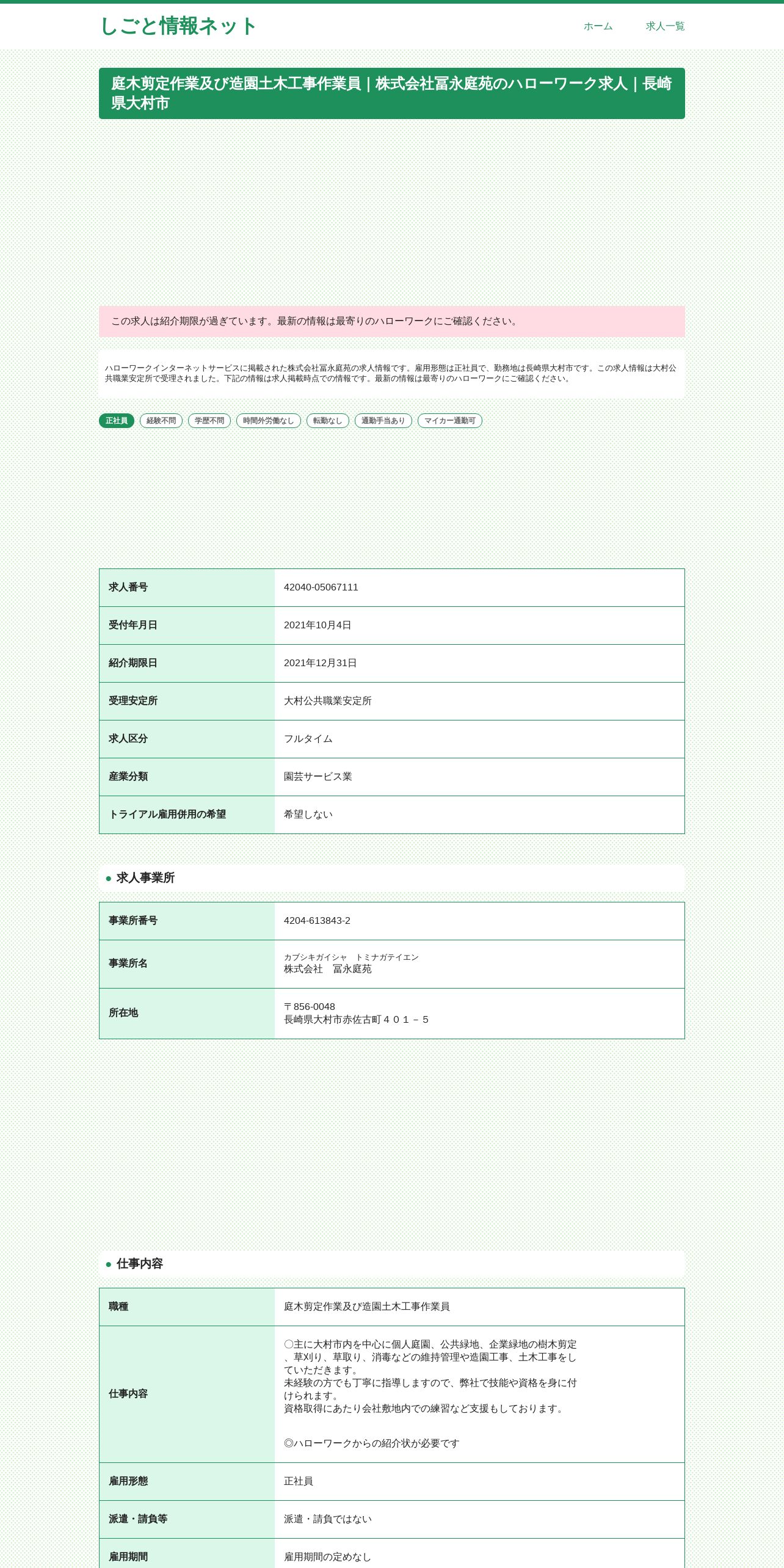Click the 受付年月日 row label
The height and width of the screenshot is (1568, 784).
tap(133, 625)
